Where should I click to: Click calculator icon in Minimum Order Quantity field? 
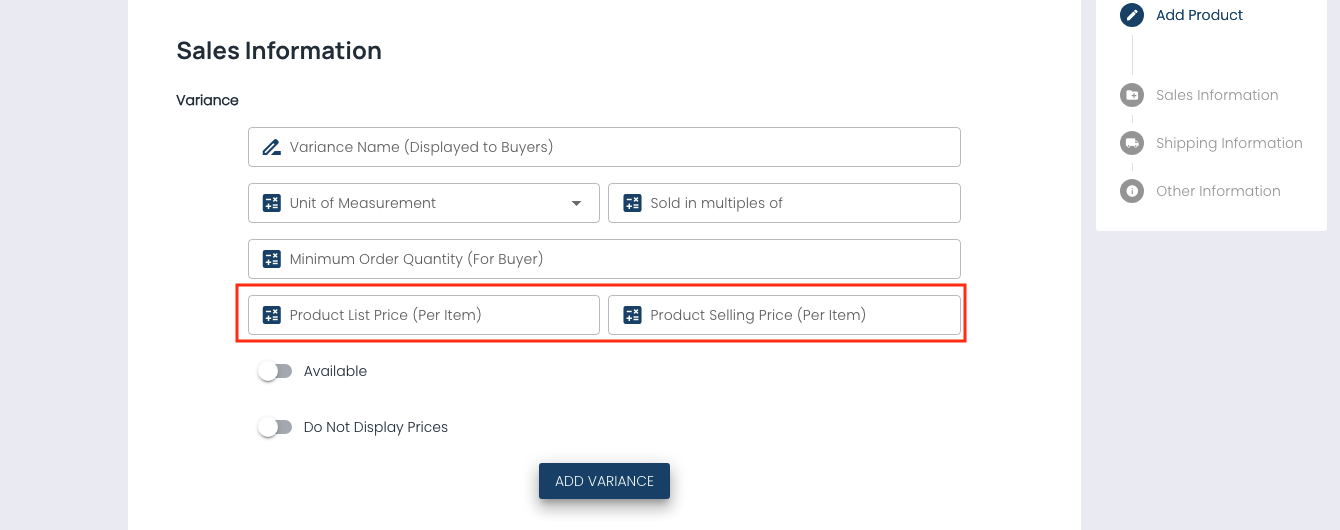271,259
